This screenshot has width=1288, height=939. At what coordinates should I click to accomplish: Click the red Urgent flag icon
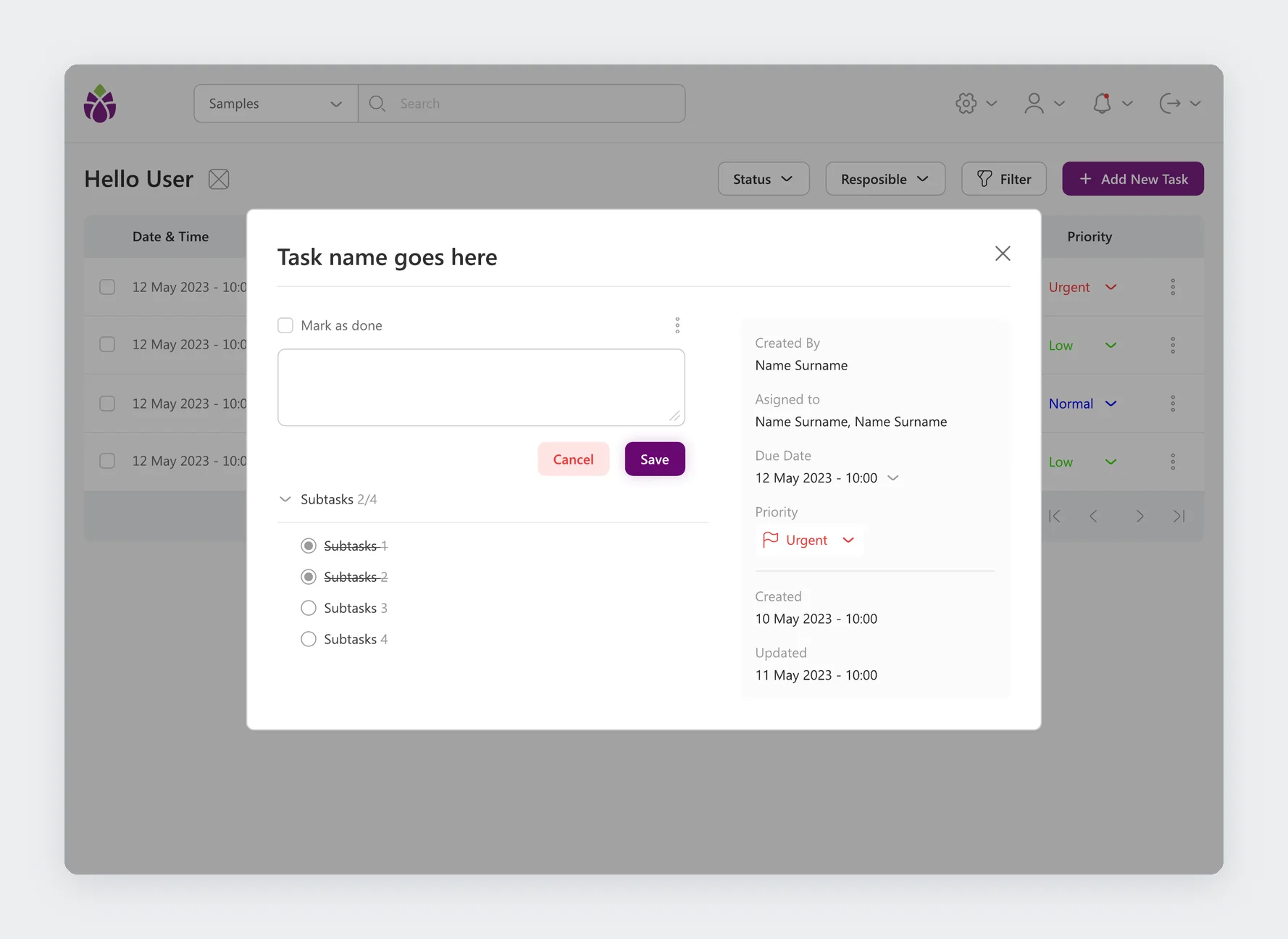coord(770,540)
